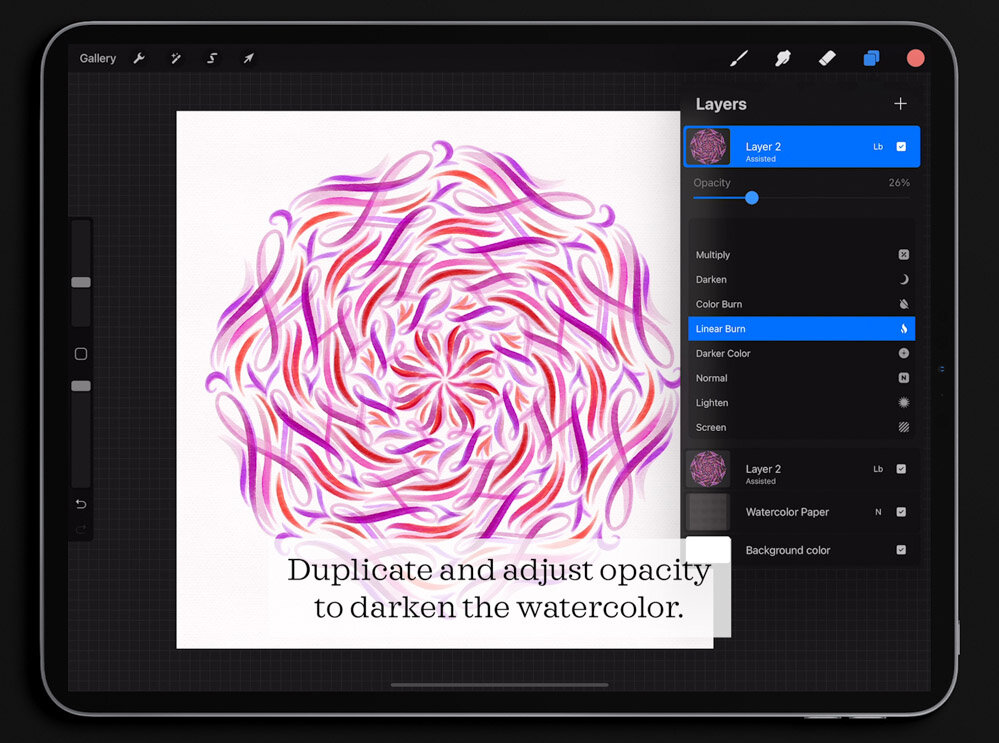Hide the top Layer 2
999x743 pixels.
(x=901, y=147)
